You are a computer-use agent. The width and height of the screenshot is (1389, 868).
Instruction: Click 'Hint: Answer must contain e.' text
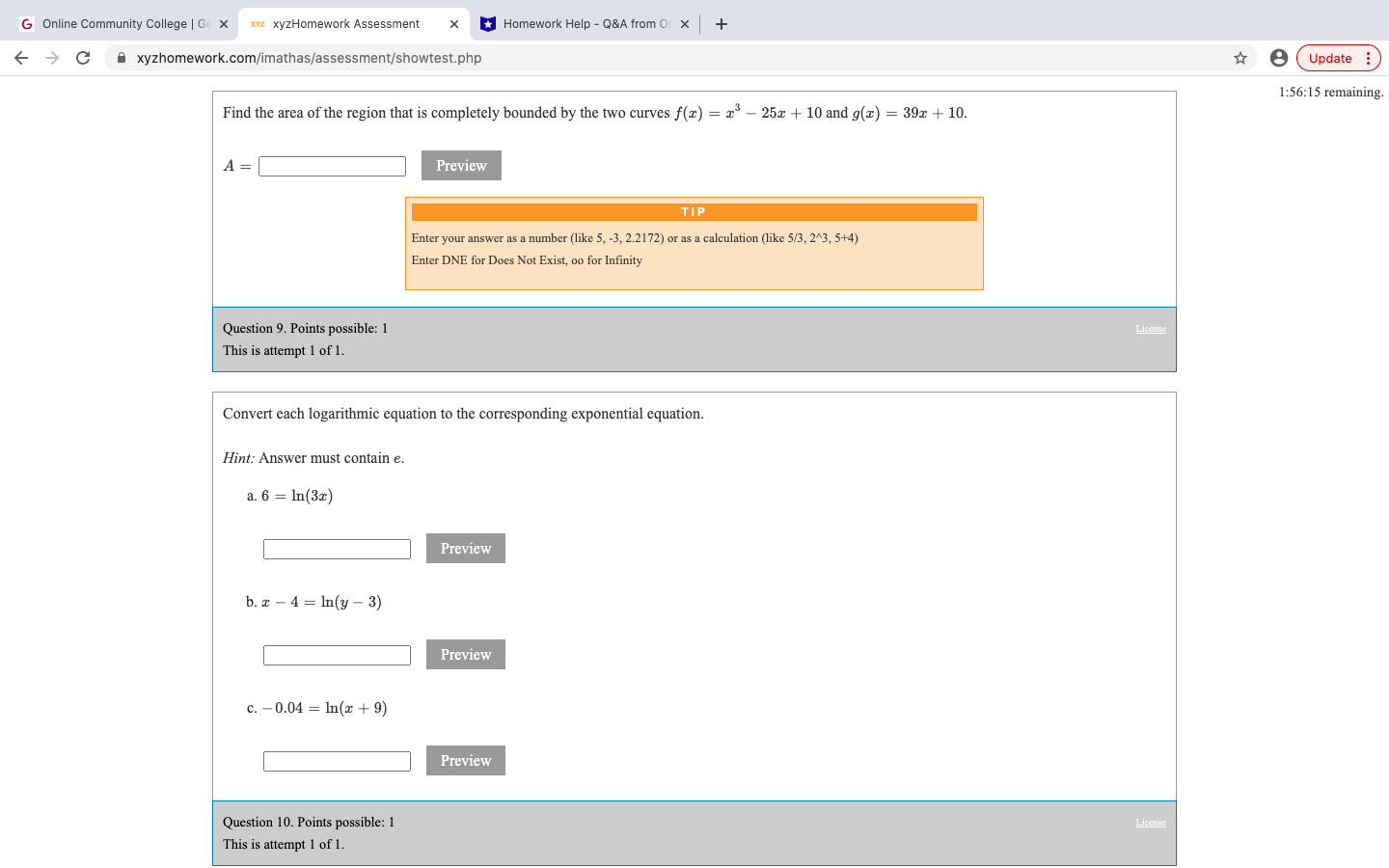pos(313,458)
